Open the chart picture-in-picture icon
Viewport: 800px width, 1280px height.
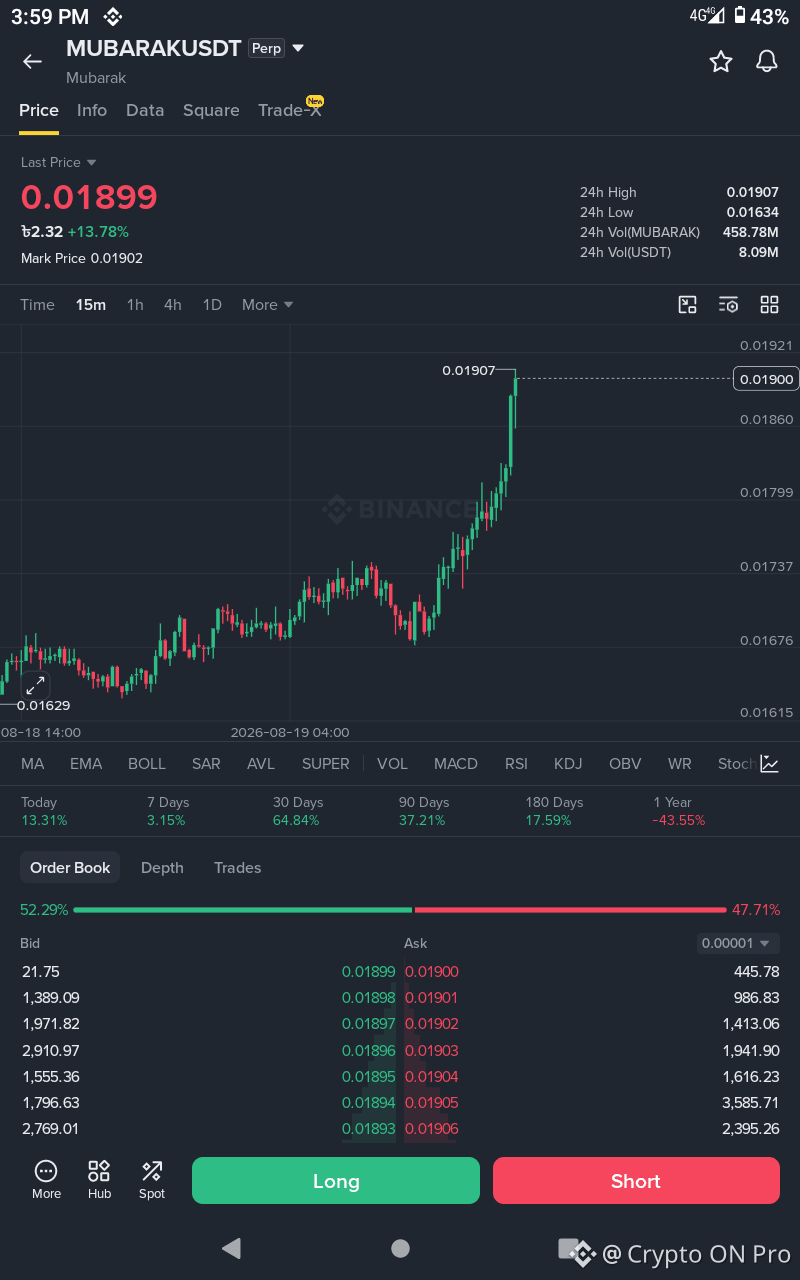688,305
